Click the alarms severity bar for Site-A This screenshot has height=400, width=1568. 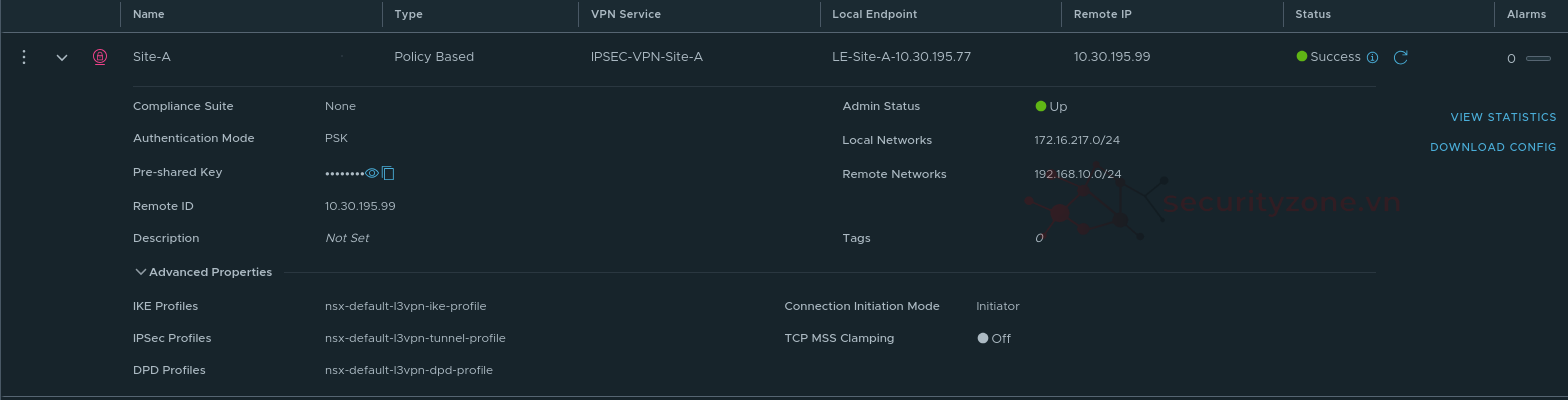(1538, 58)
